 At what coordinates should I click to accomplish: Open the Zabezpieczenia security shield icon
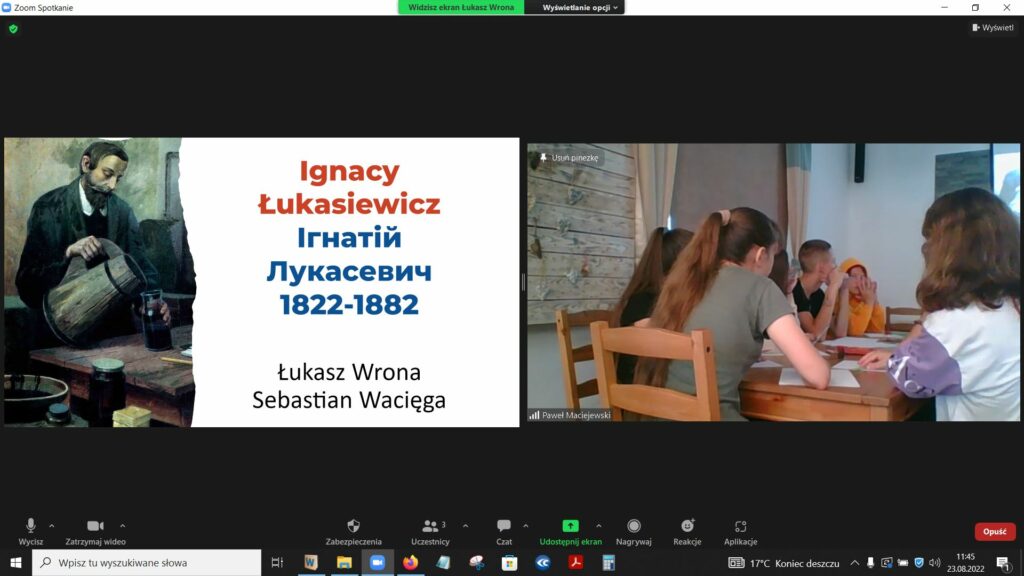tap(353, 529)
